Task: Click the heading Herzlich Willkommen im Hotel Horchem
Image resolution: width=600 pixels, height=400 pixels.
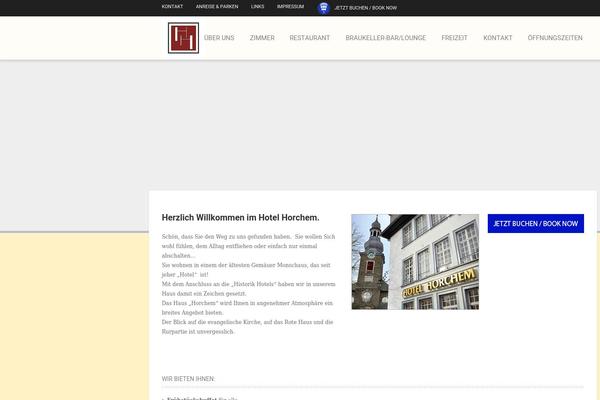Action: (x=240, y=217)
